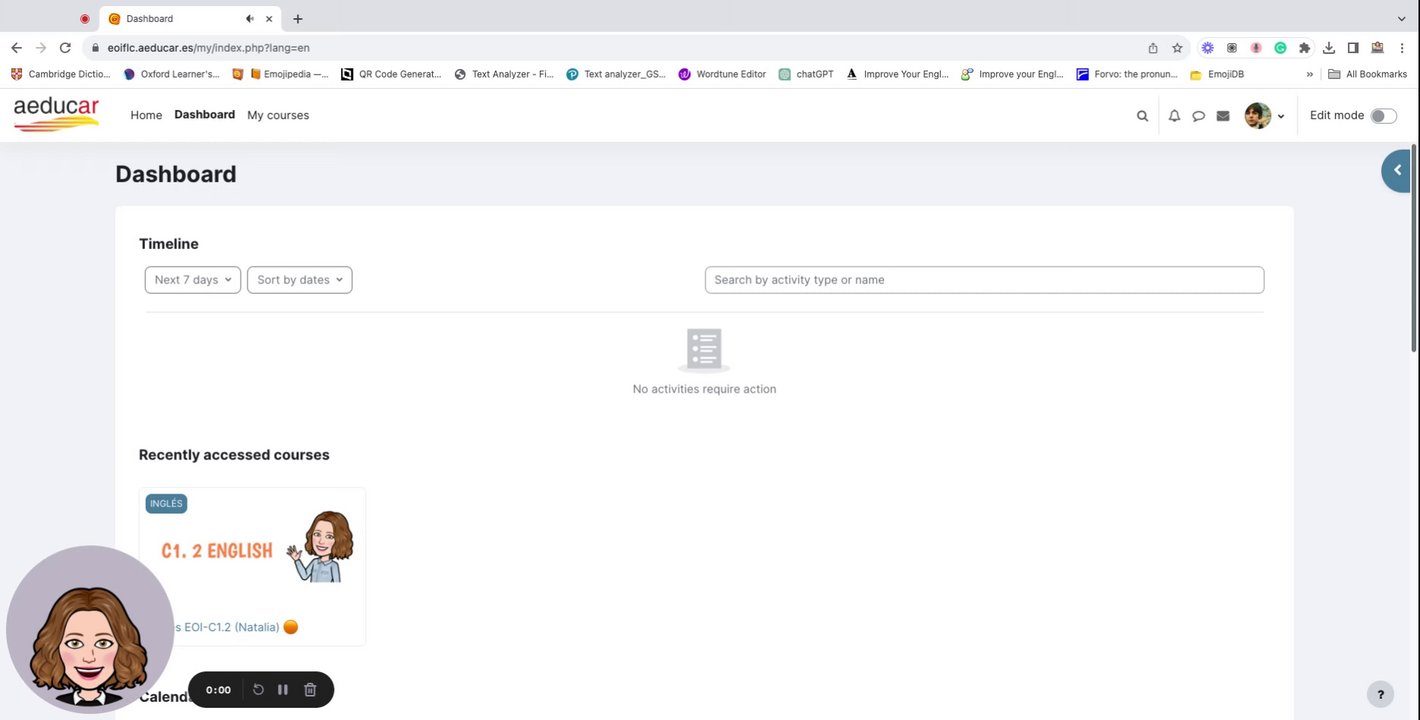Expand the user menu chevron beside the avatar
Screen dimensions: 1420x720
click(x=1281, y=116)
